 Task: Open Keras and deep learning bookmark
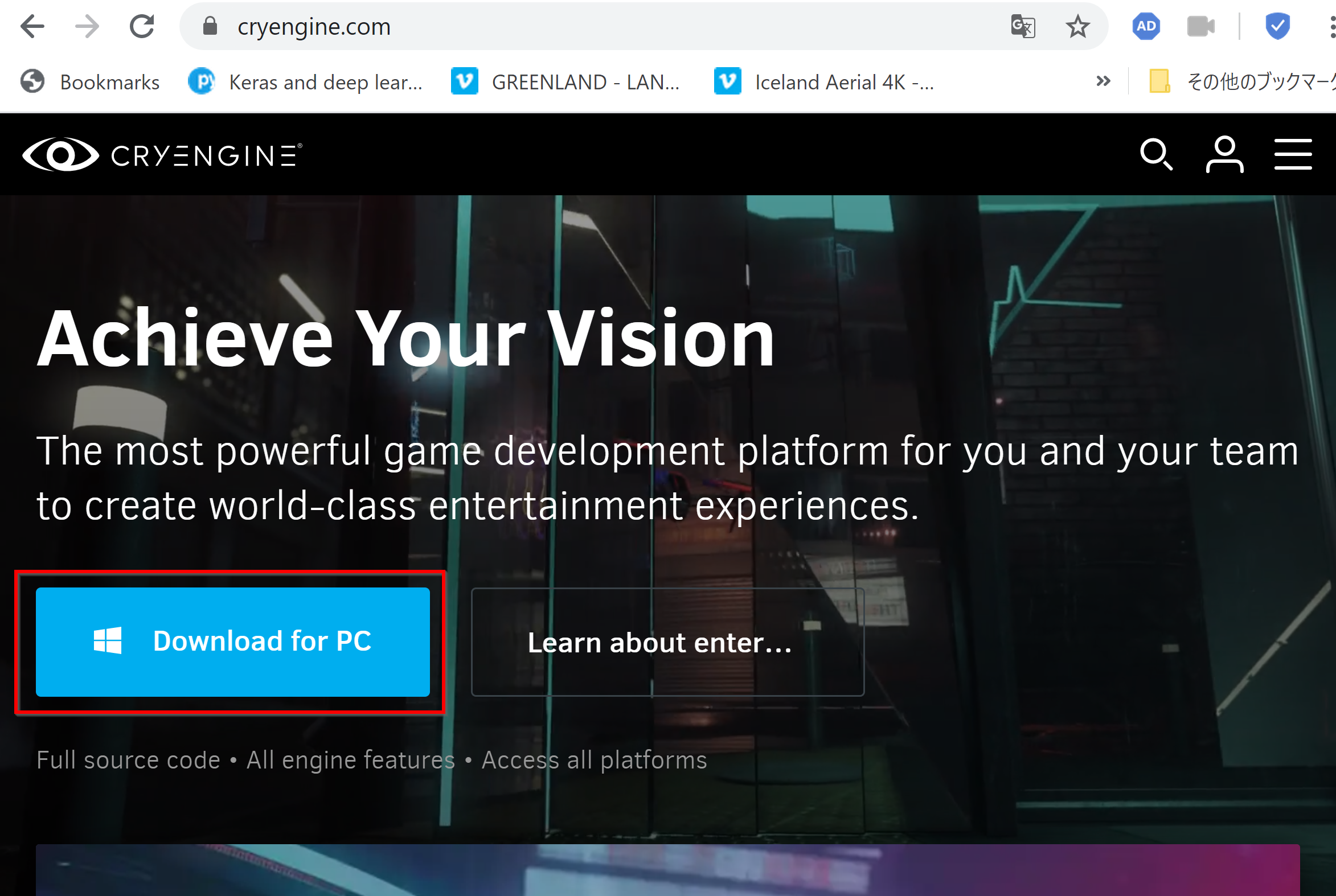tap(305, 83)
